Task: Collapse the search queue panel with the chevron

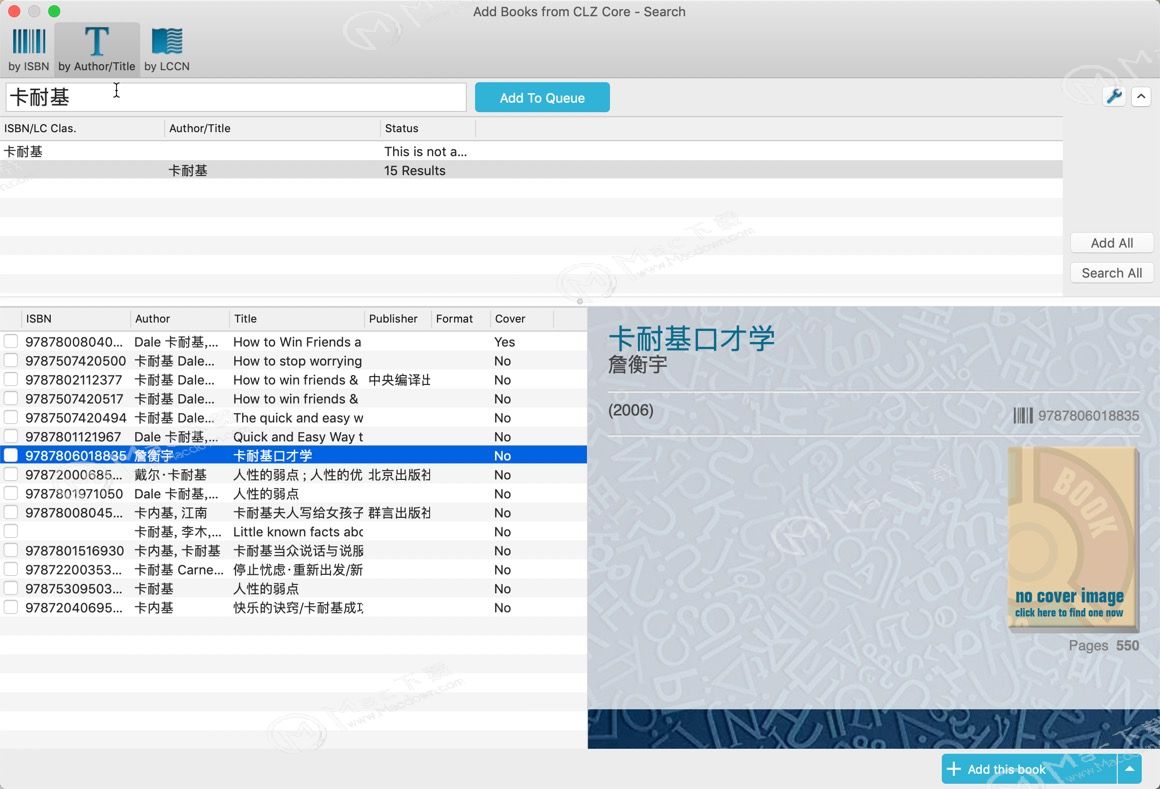Action: tap(1141, 96)
